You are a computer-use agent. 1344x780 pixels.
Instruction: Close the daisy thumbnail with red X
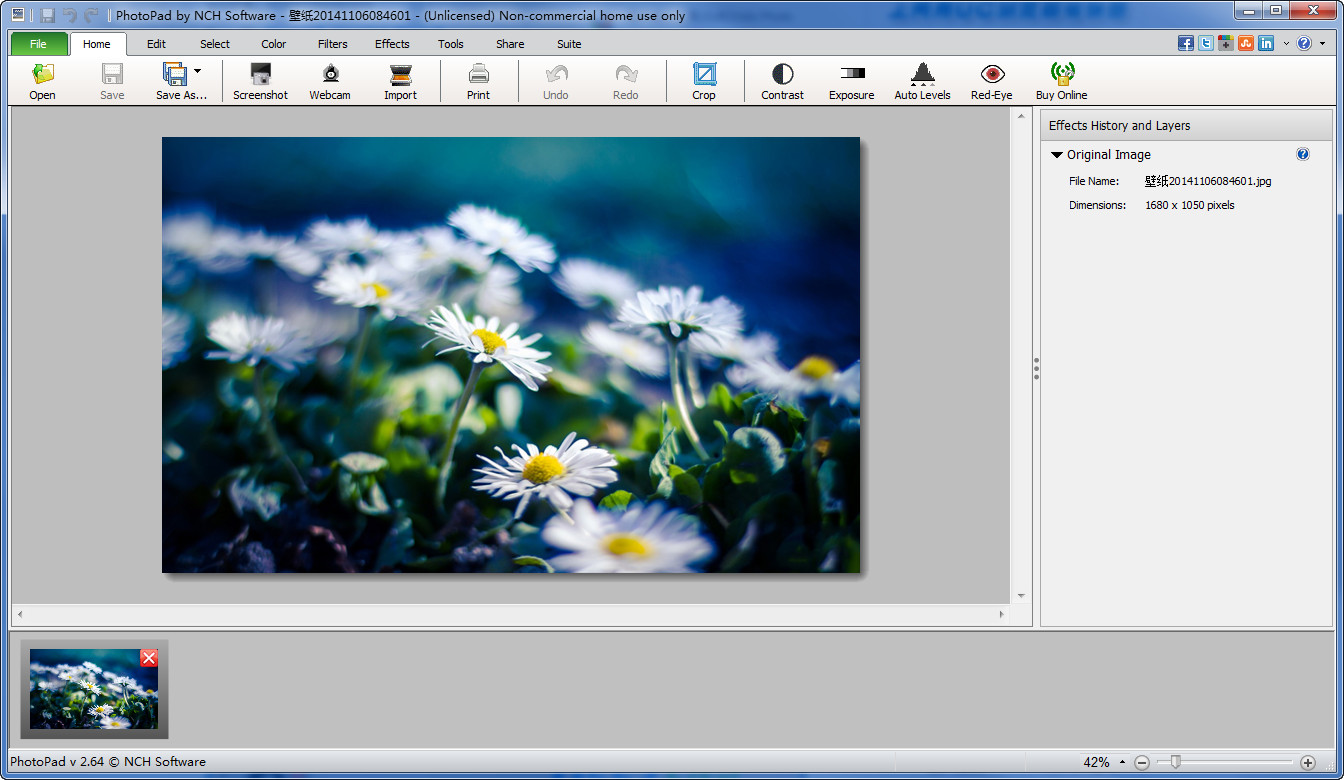[149, 657]
